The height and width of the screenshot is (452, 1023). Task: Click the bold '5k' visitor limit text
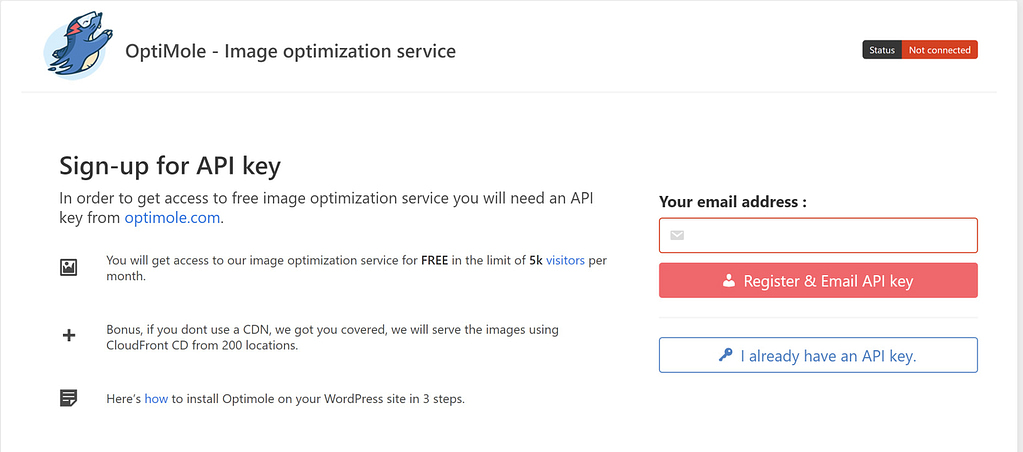tap(535, 260)
